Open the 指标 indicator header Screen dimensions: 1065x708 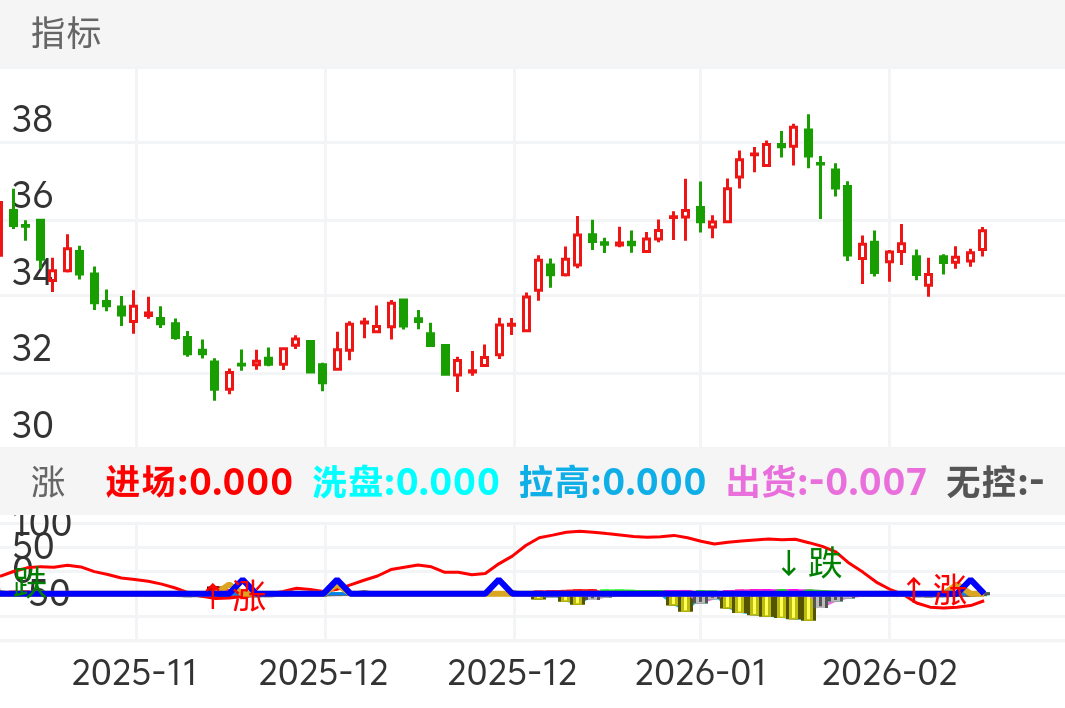[66, 34]
